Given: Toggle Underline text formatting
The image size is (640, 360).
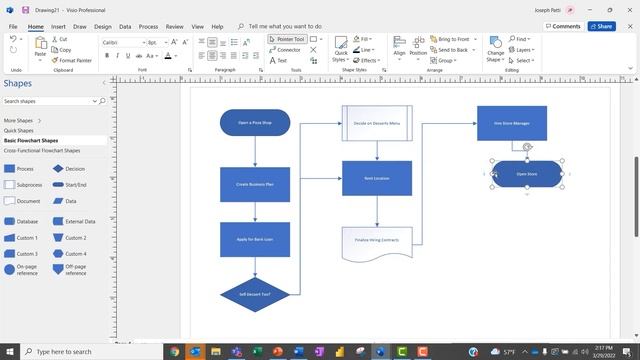Looking at the screenshot, I should pos(128,56).
